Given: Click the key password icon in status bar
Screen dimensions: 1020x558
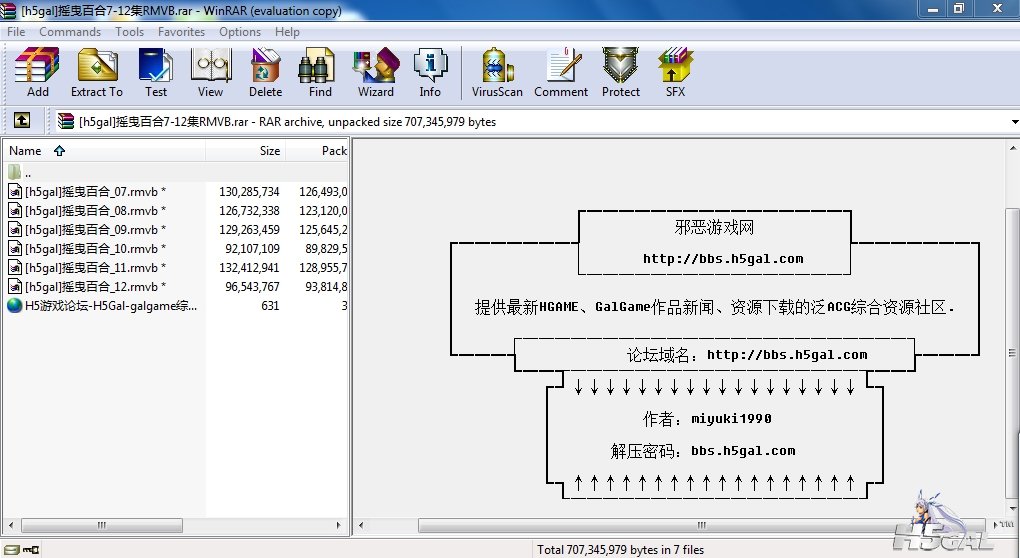Looking at the screenshot, I should [31, 550].
